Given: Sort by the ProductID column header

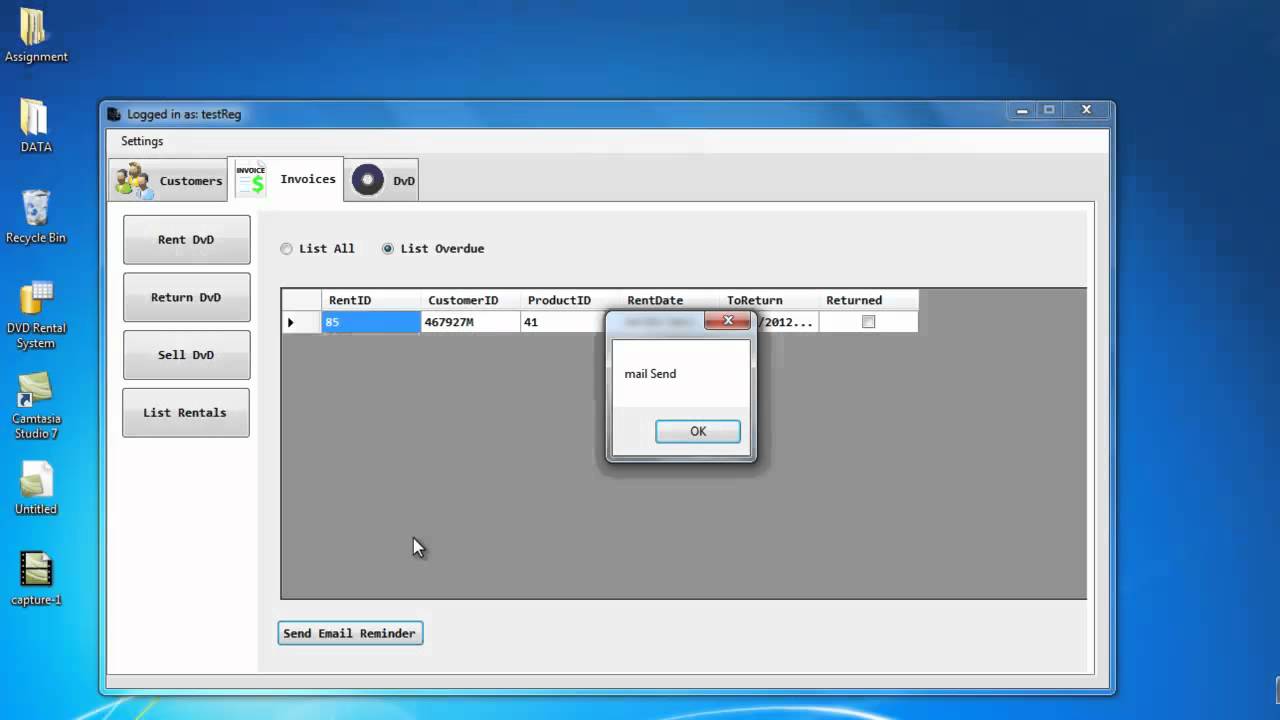Looking at the screenshot, I should [569, 300].
